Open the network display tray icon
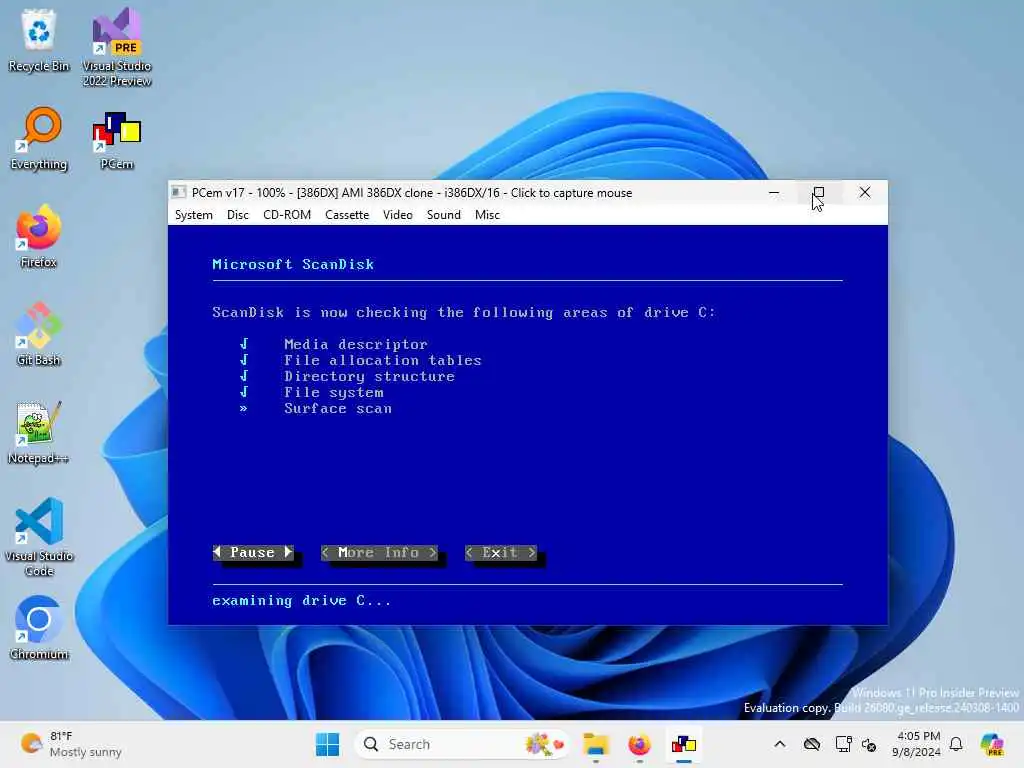The image size is (1024, 768). click(x=843, y=744)
